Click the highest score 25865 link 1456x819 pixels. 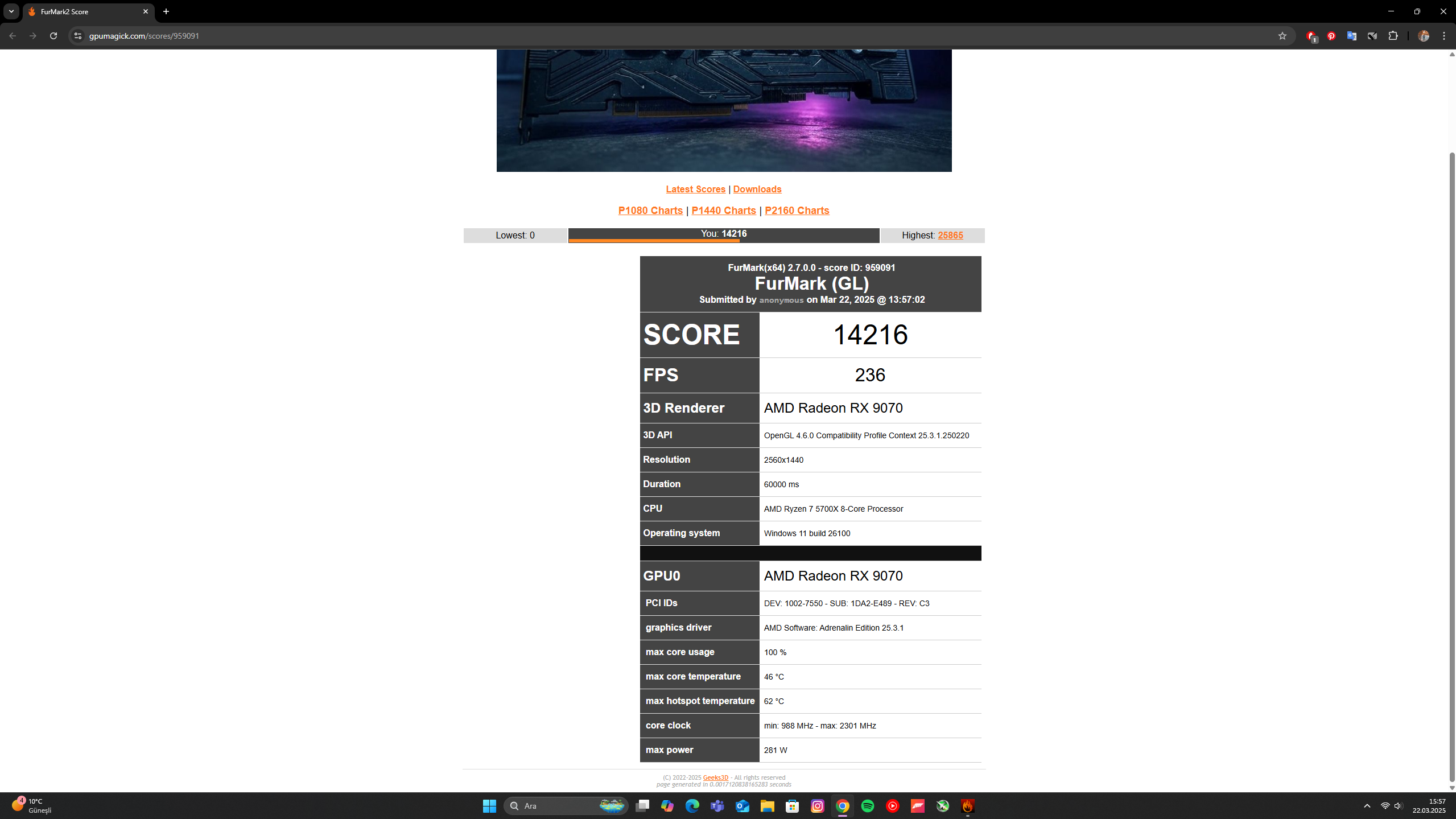click(x=950, y=235)
